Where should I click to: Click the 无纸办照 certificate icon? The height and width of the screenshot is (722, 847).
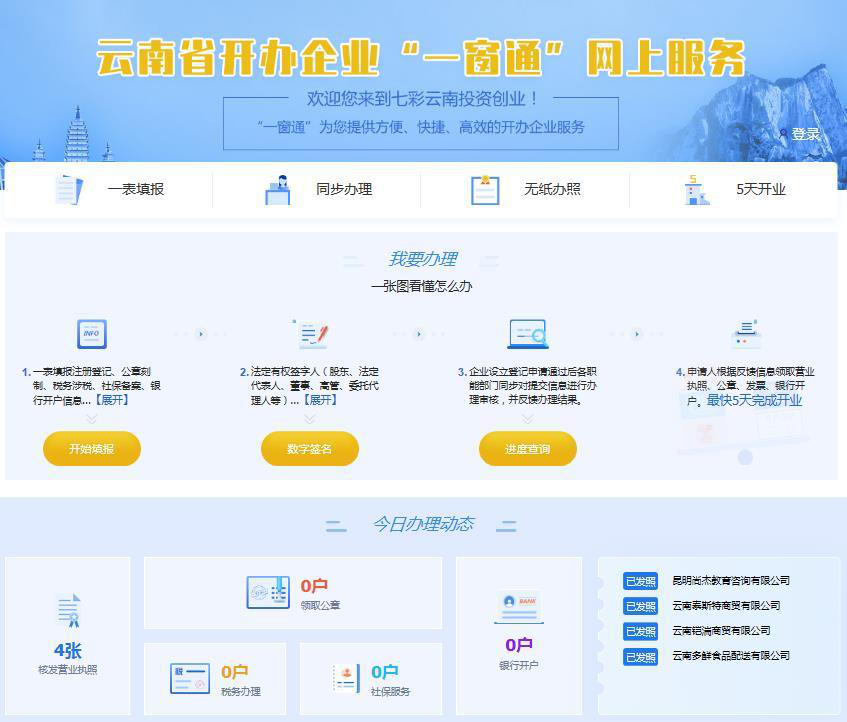pos(484,189)
